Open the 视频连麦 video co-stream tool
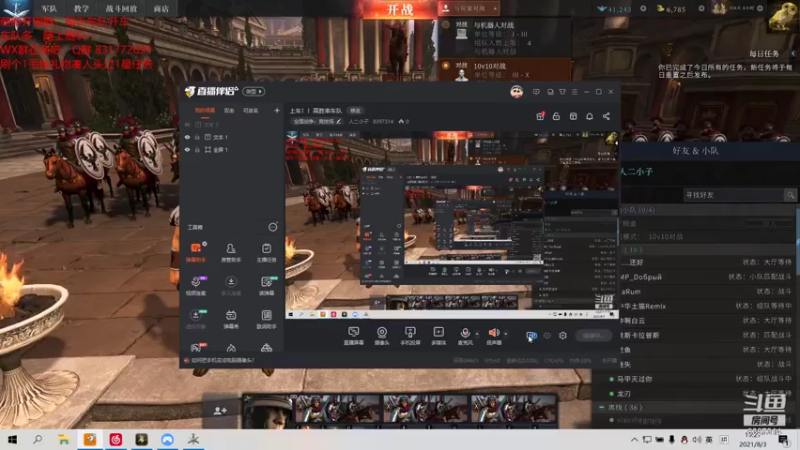Viewport: 800px width, 450px height. click(x=195, y=286)
